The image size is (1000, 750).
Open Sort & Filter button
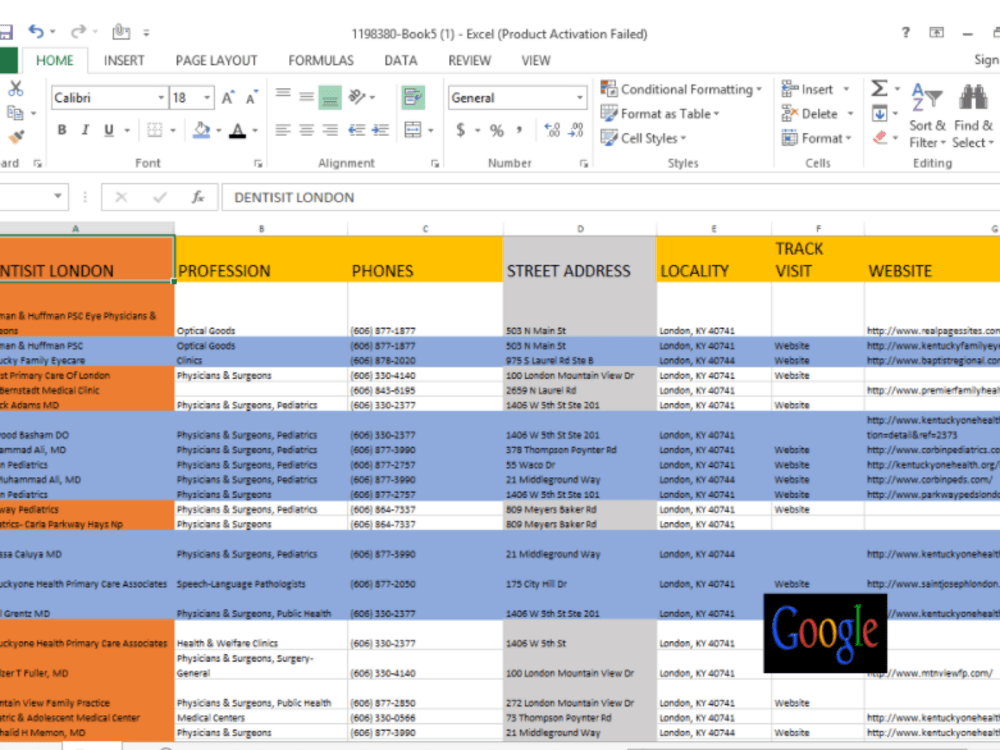click(x=927, y=116)
